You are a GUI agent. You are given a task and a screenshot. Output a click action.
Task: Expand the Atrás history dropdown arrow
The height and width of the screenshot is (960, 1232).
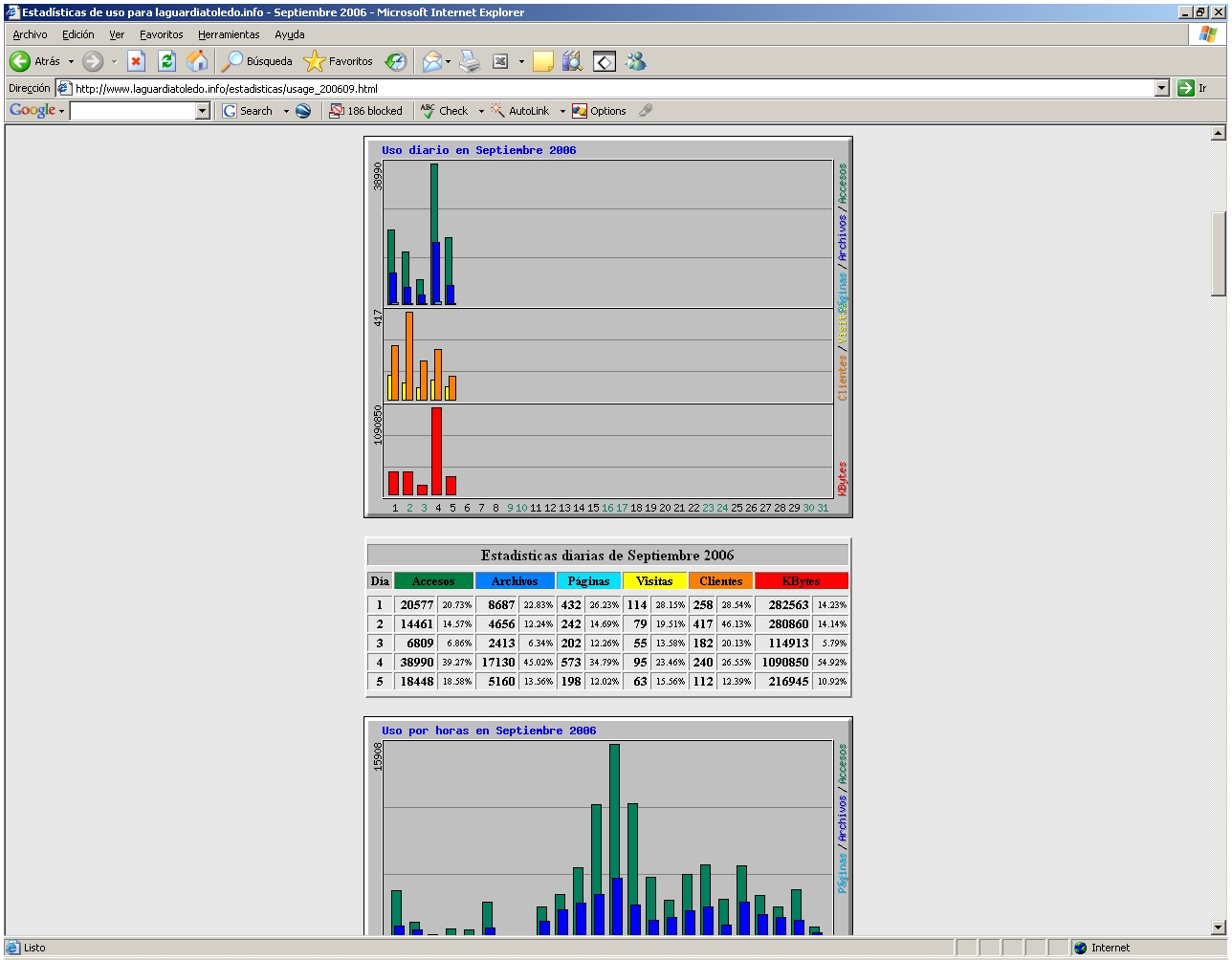(70, 62)
